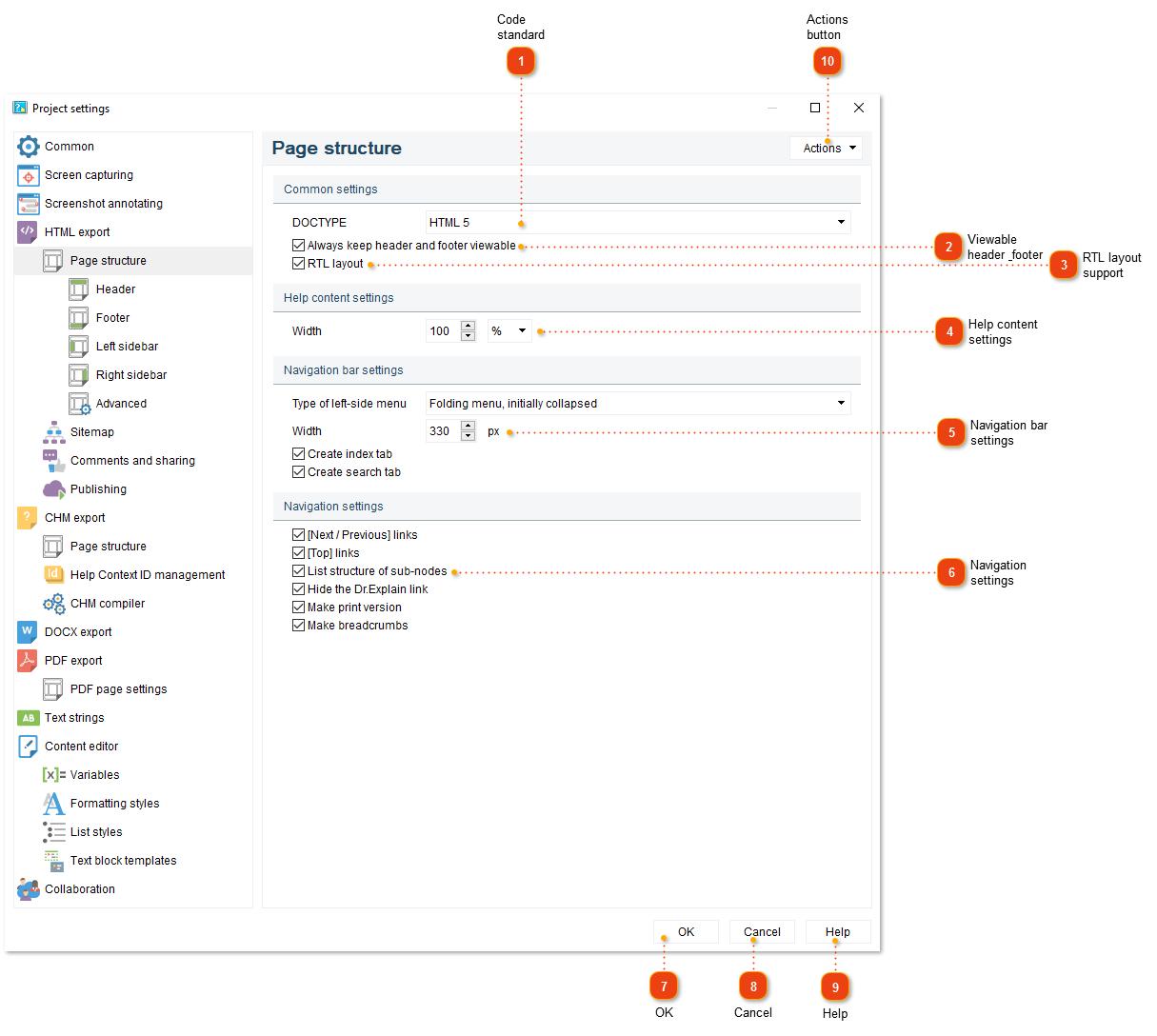This screenshot has width=1157, height=1036.
Task: Click the Left sidebar layout icon
Action: pos(79,347)
